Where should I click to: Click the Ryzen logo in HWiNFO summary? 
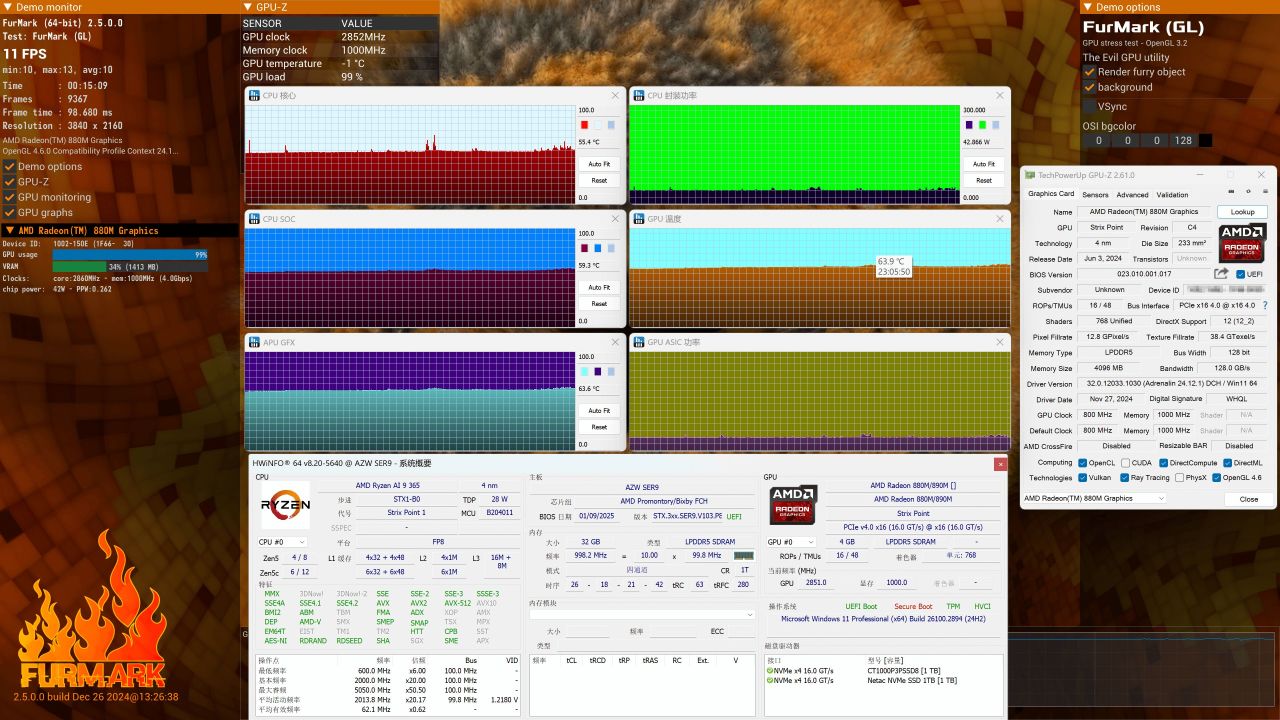[285, 506]
